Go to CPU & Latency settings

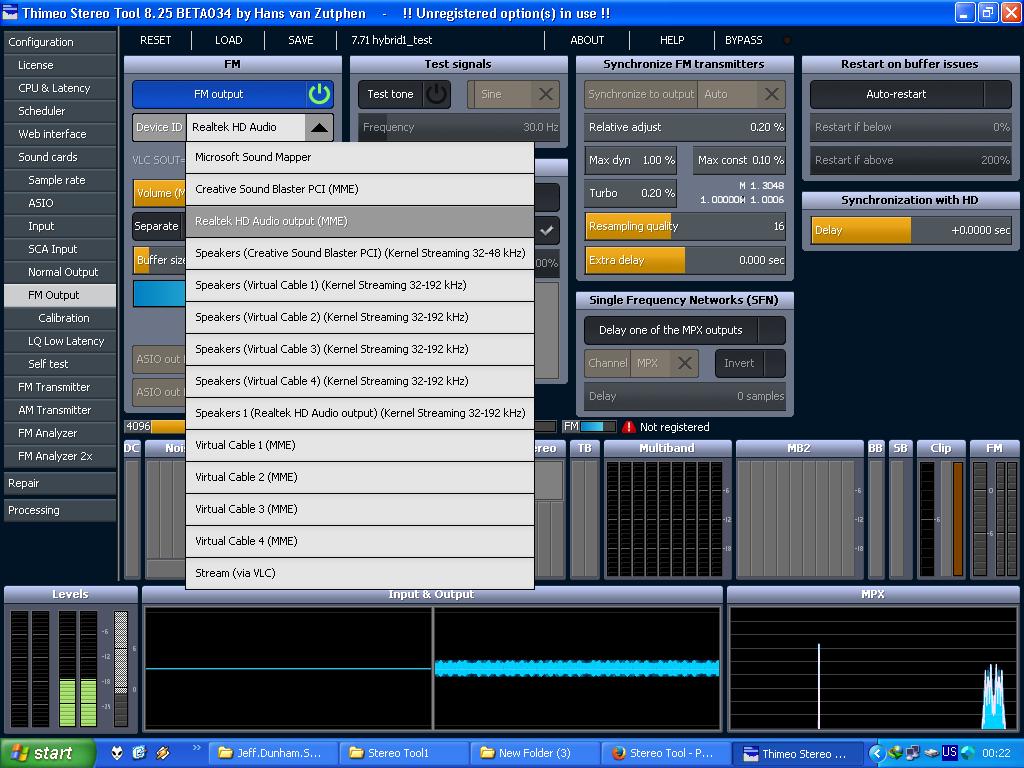59,88
